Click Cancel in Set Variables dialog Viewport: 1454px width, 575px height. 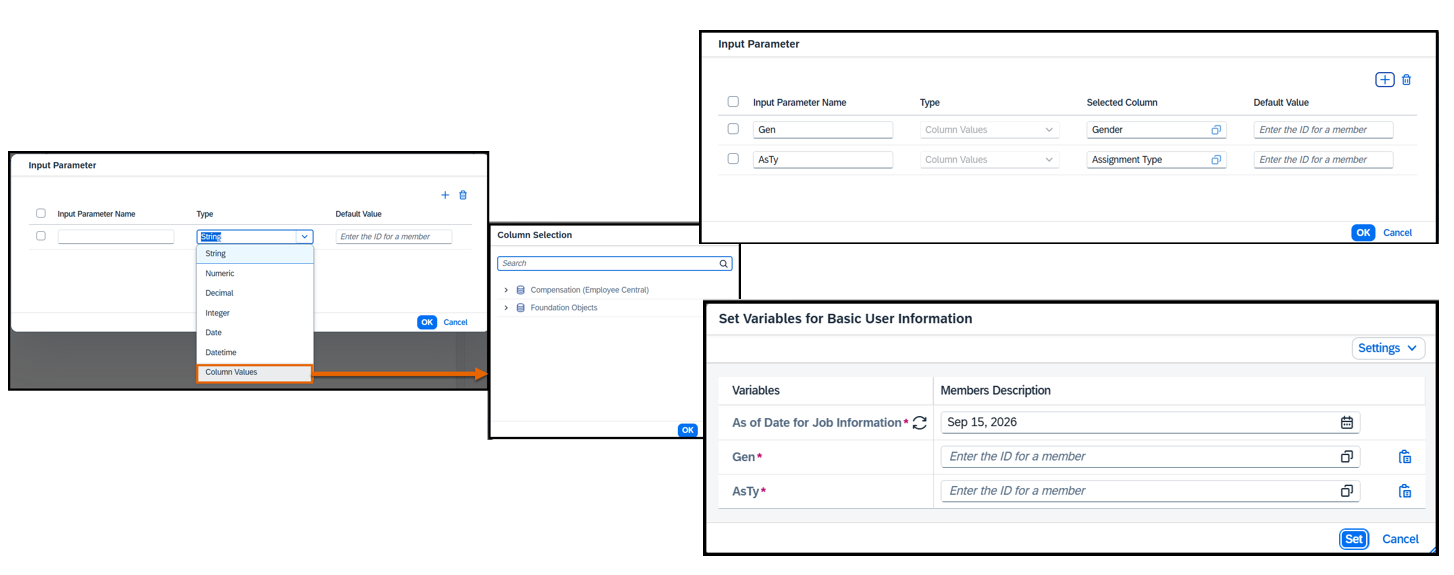coord(1400,539)
